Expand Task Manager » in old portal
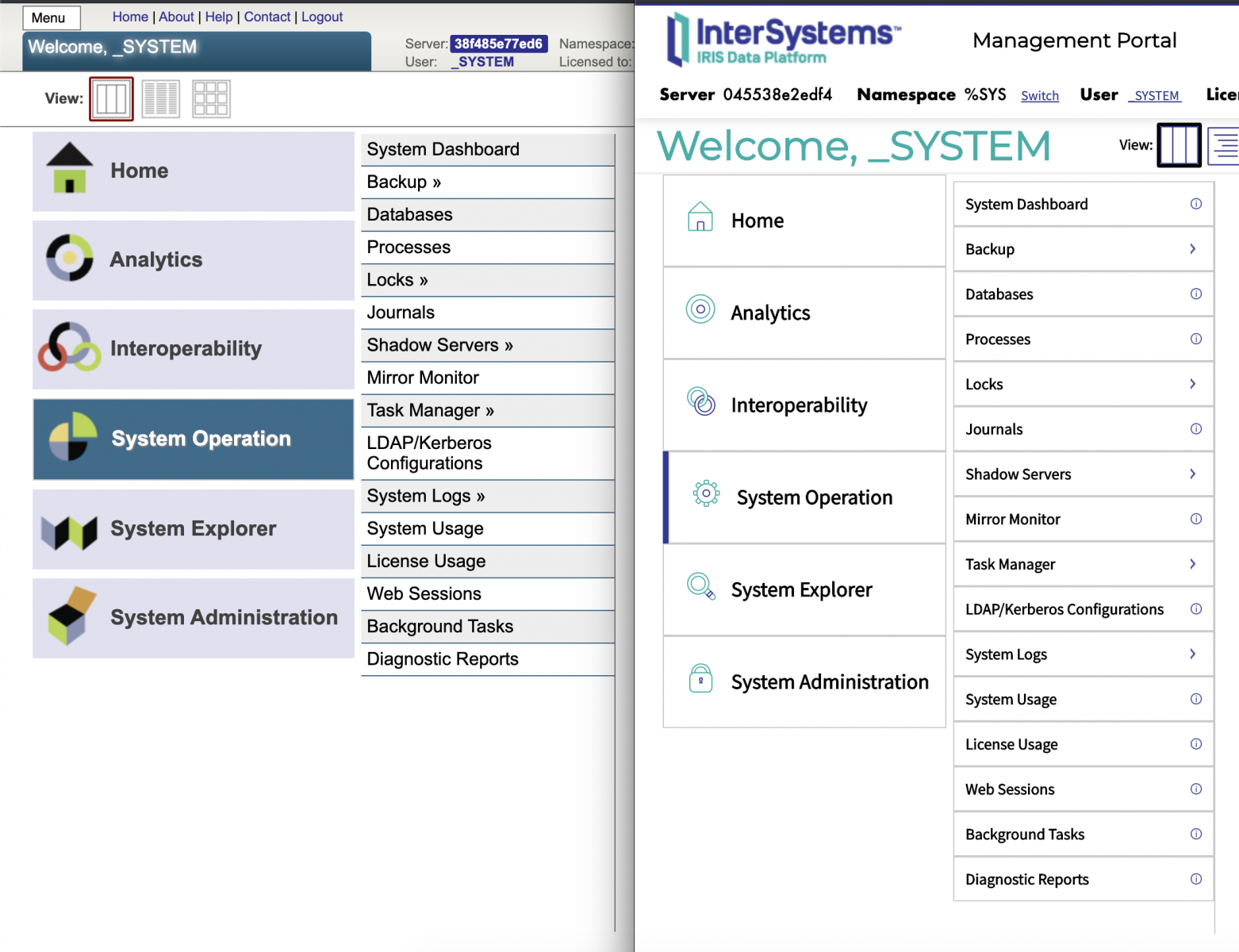This screenshot has width=1239, height=952. click(x=488, y=410)
